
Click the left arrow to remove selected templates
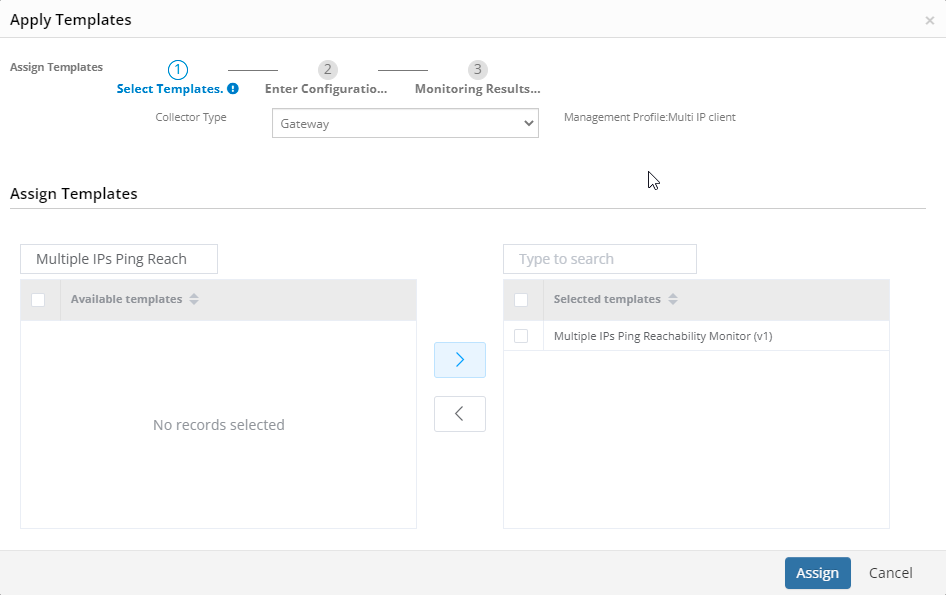coord(459,413)
